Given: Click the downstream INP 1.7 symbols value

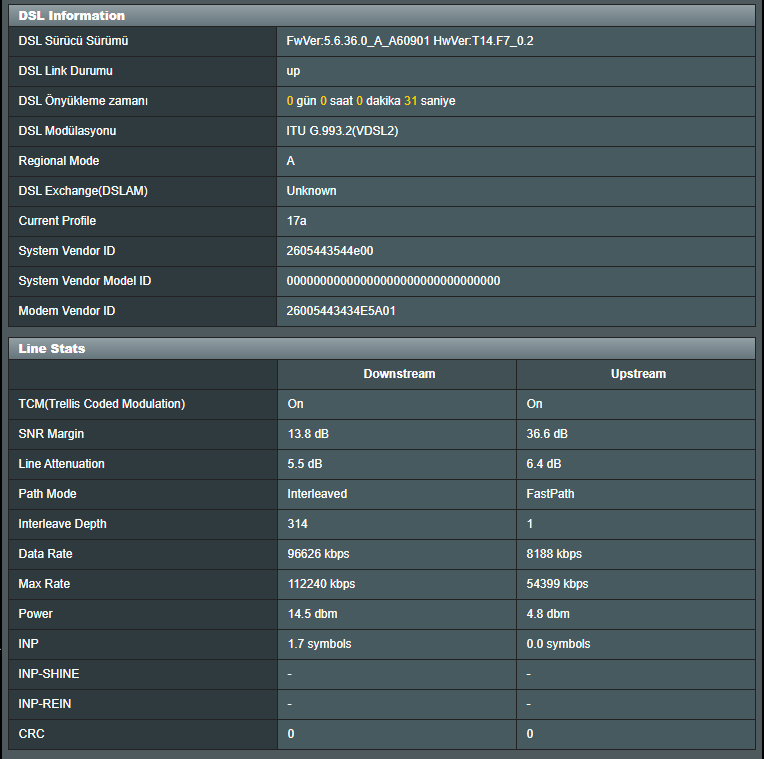Looking at the screenshot, I should (319, 644).
